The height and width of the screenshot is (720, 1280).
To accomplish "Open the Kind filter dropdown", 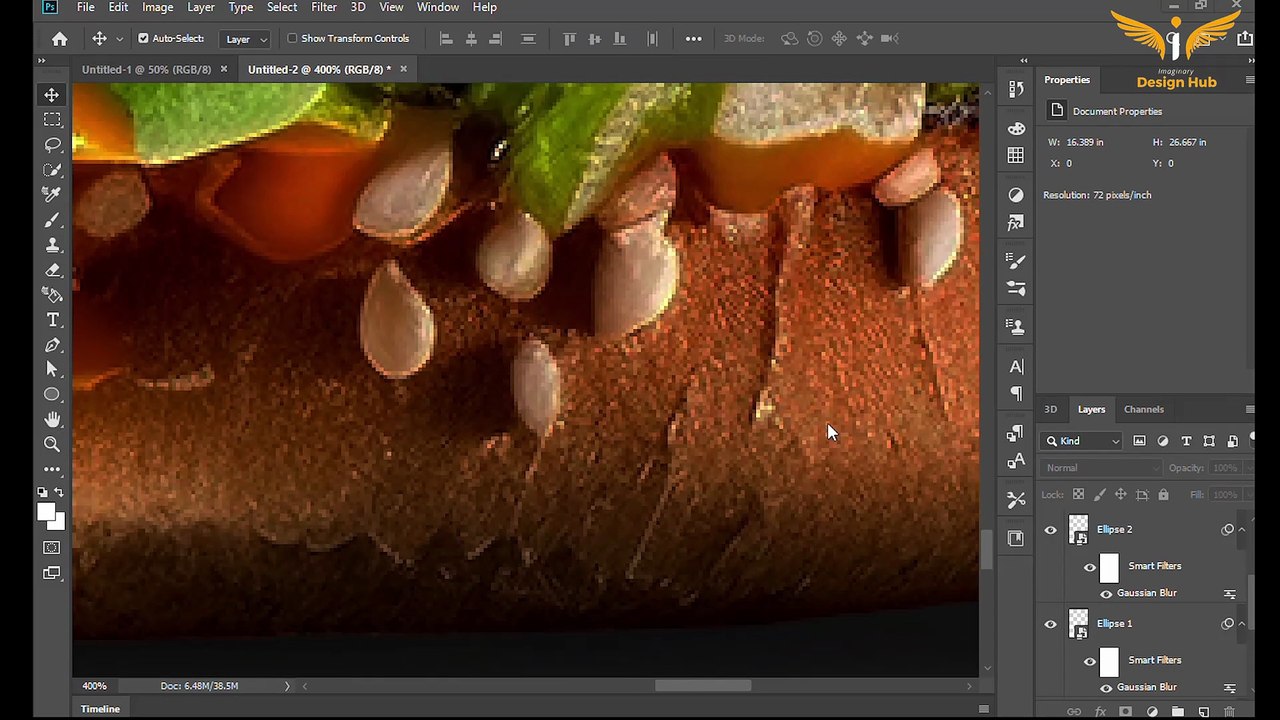I will (1084, 441).
